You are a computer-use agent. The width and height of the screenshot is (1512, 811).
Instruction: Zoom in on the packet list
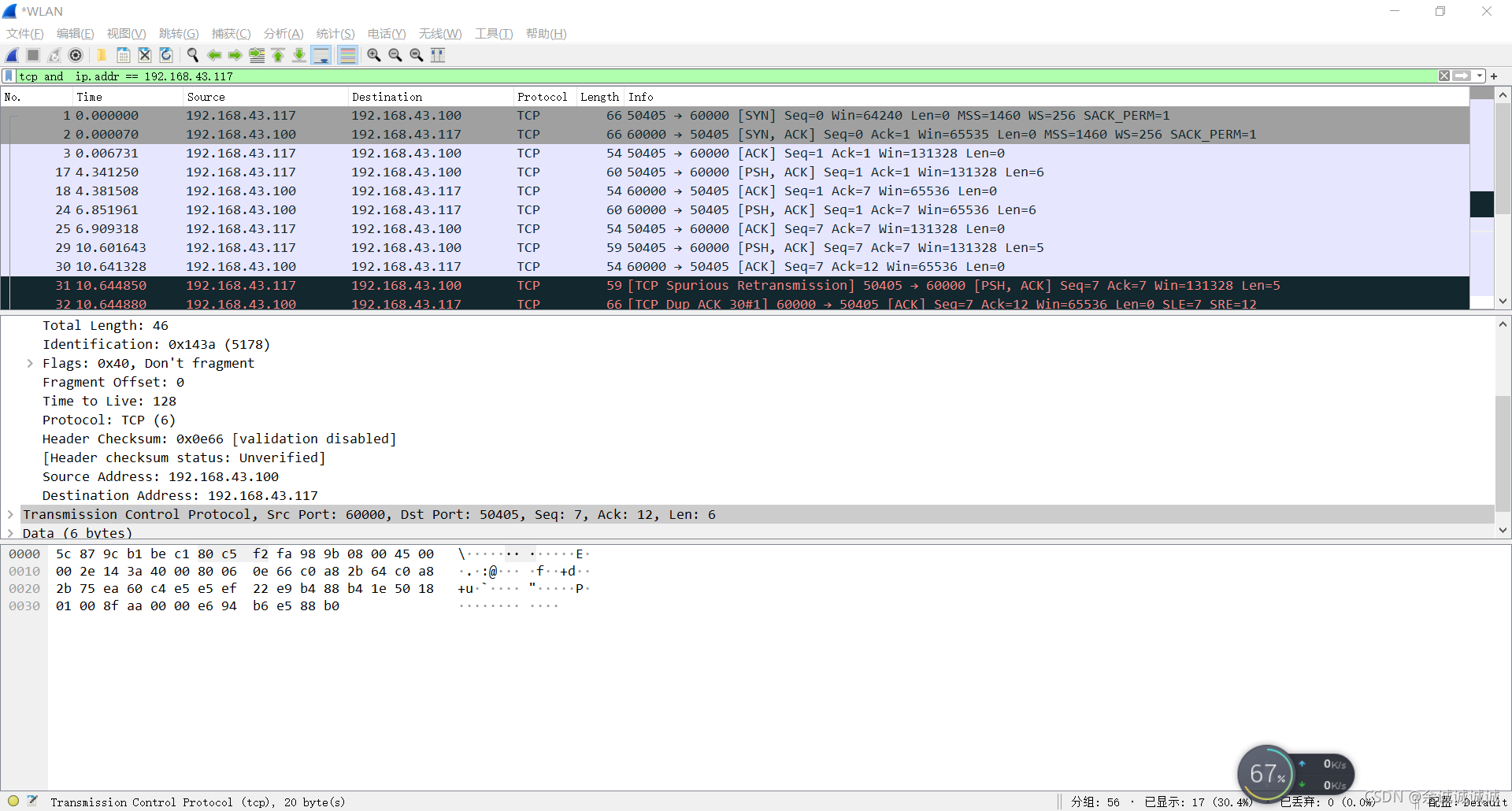pos(374,55)
